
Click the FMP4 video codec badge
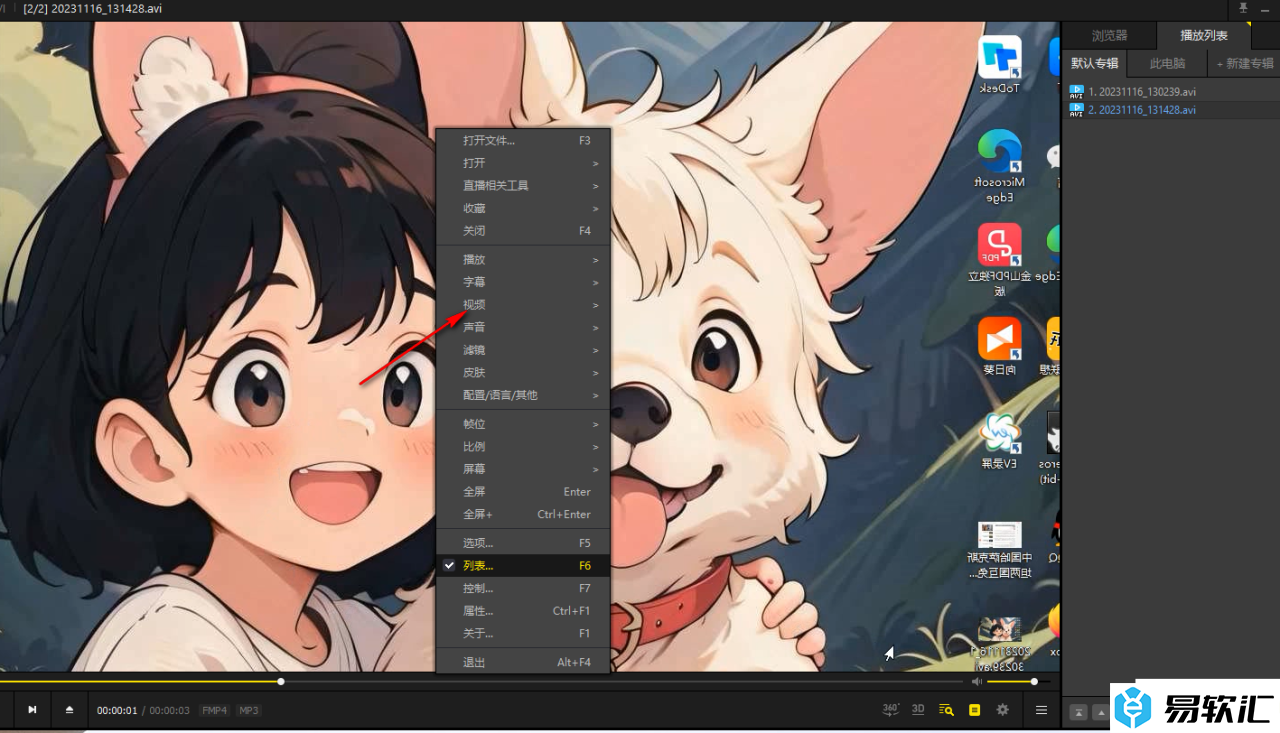(214, 710)
